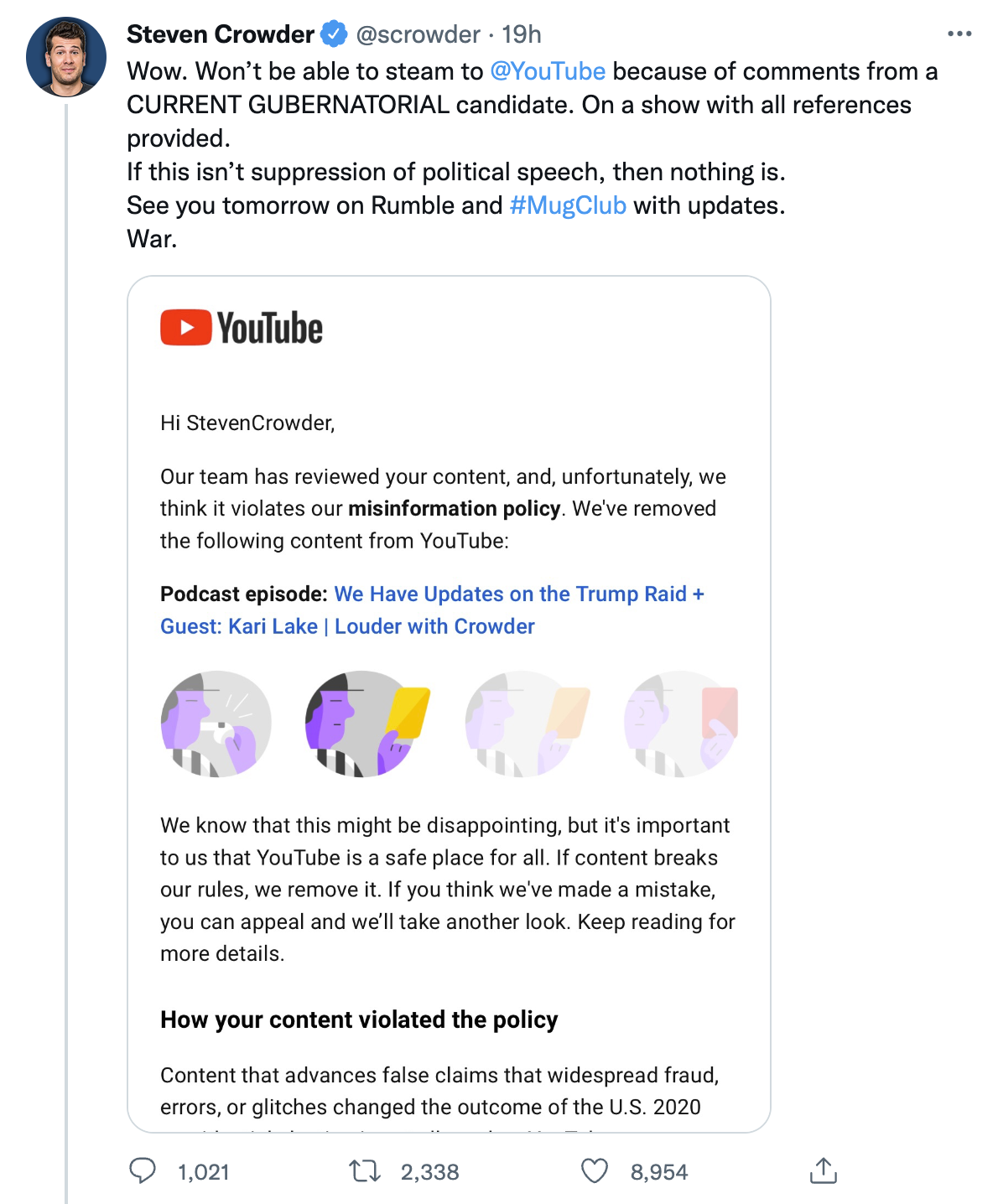The height and width of the screenshot is (1204, 998).
Task: Open the @YouTube mention link
Action: (548, 71)
